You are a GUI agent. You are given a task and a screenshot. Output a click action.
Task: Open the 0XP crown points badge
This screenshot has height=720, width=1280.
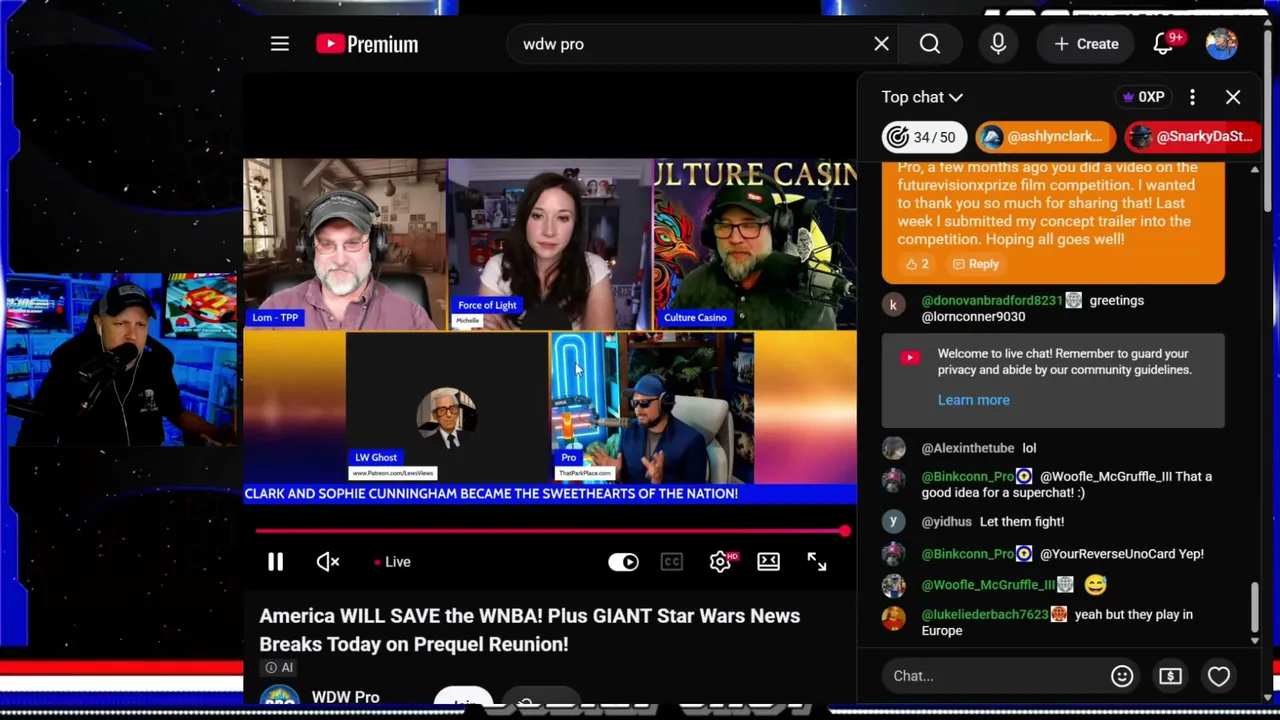click(1143, 97)
